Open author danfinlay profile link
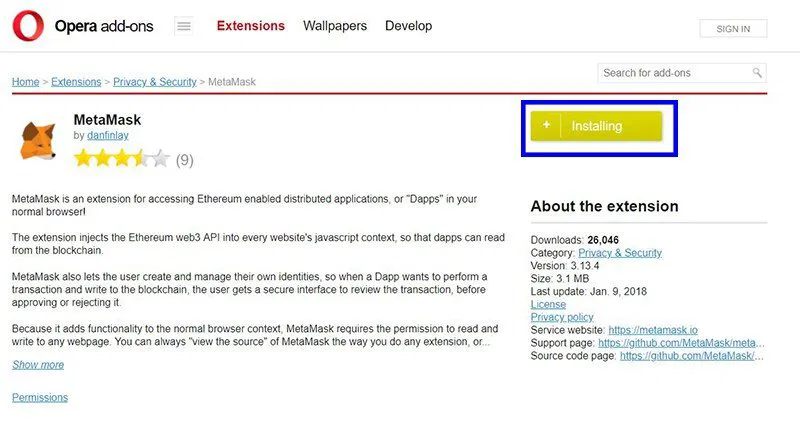 108,135
